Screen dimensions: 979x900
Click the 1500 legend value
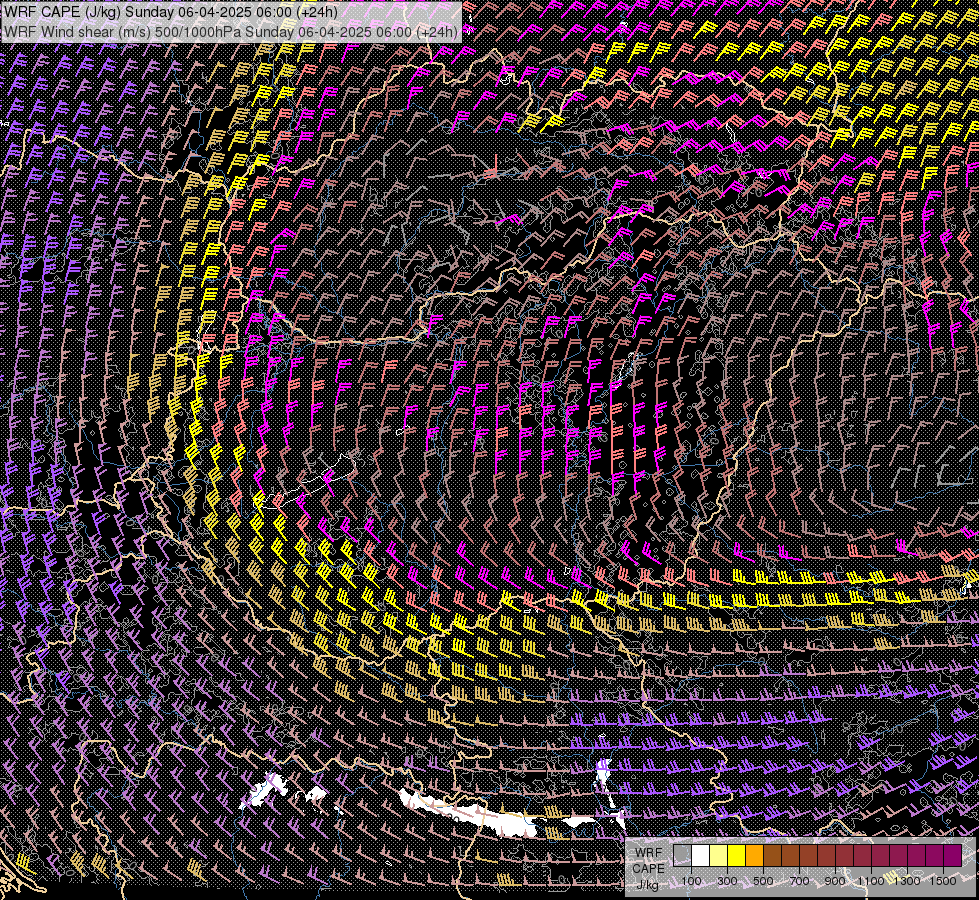(943, 881)
